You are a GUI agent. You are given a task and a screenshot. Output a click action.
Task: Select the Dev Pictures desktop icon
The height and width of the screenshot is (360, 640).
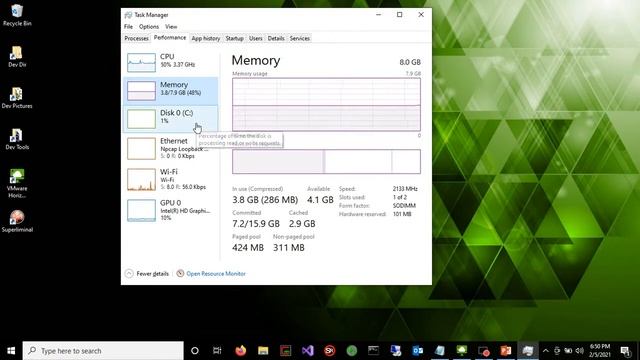tap(17, 98)
